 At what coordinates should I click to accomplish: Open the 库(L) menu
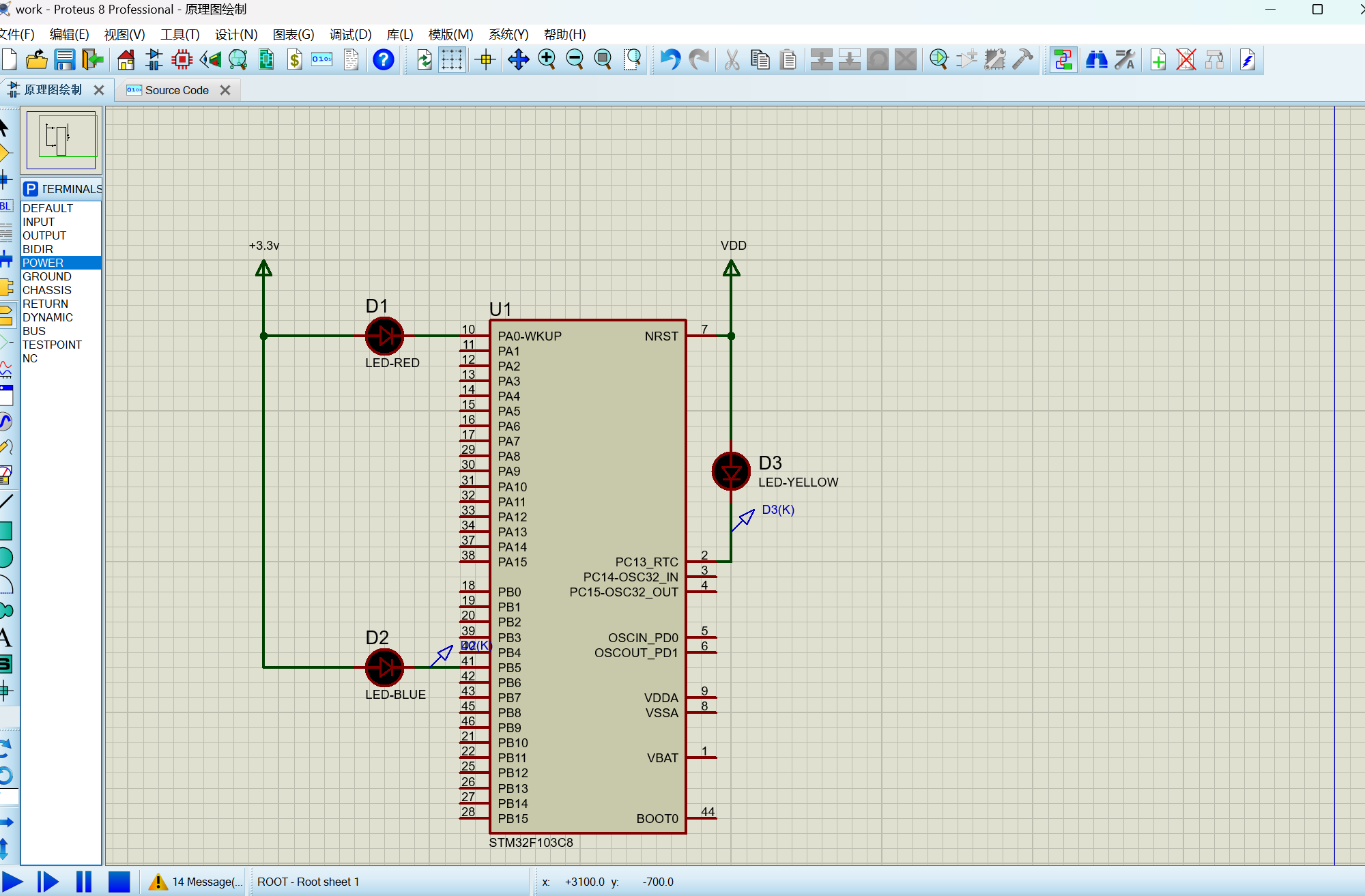pyautogui.click(x=400, y=34)
